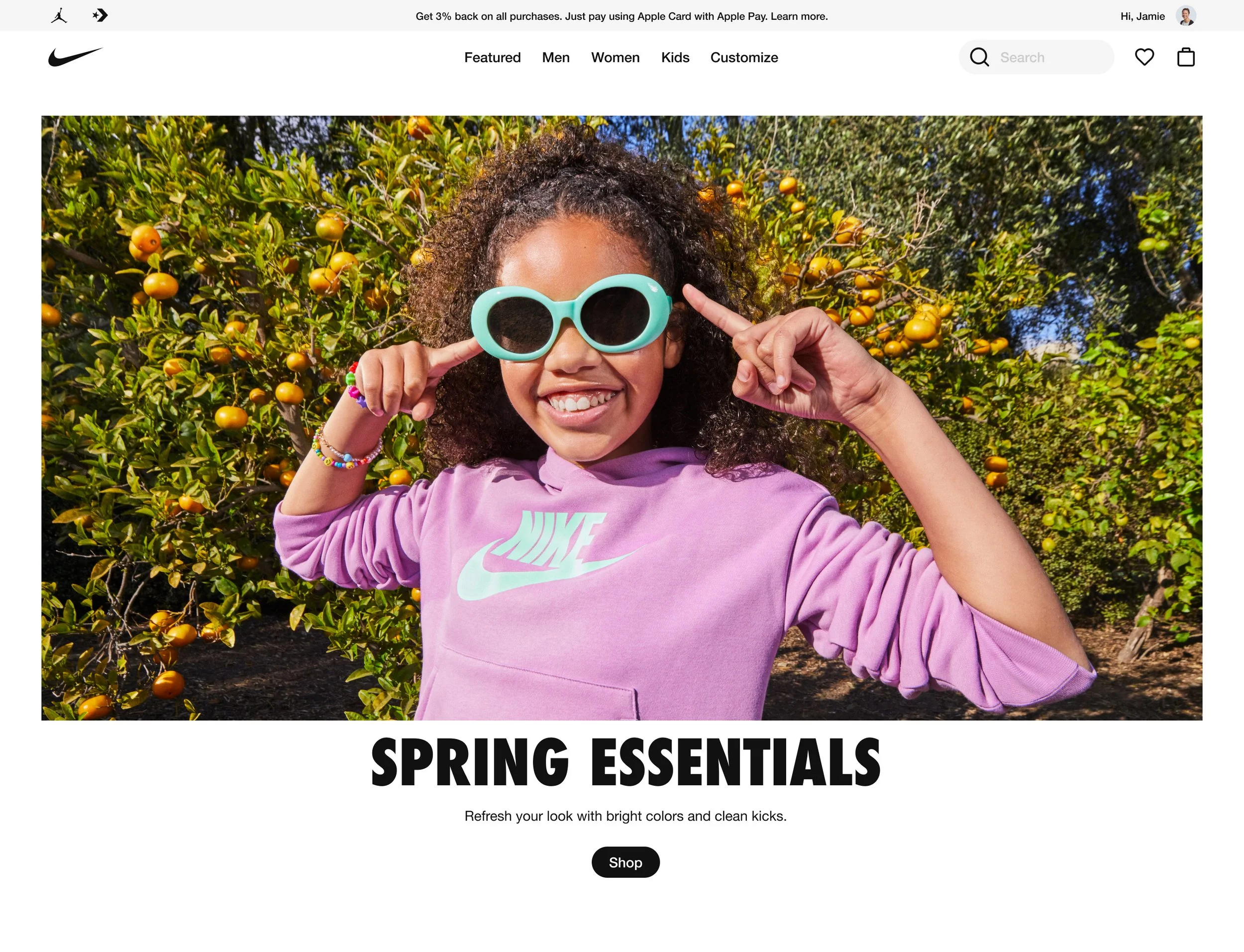The width and height of the screenshot is (1244, 952).
Task: Open the Customize menu
Action: click(744, 57)
